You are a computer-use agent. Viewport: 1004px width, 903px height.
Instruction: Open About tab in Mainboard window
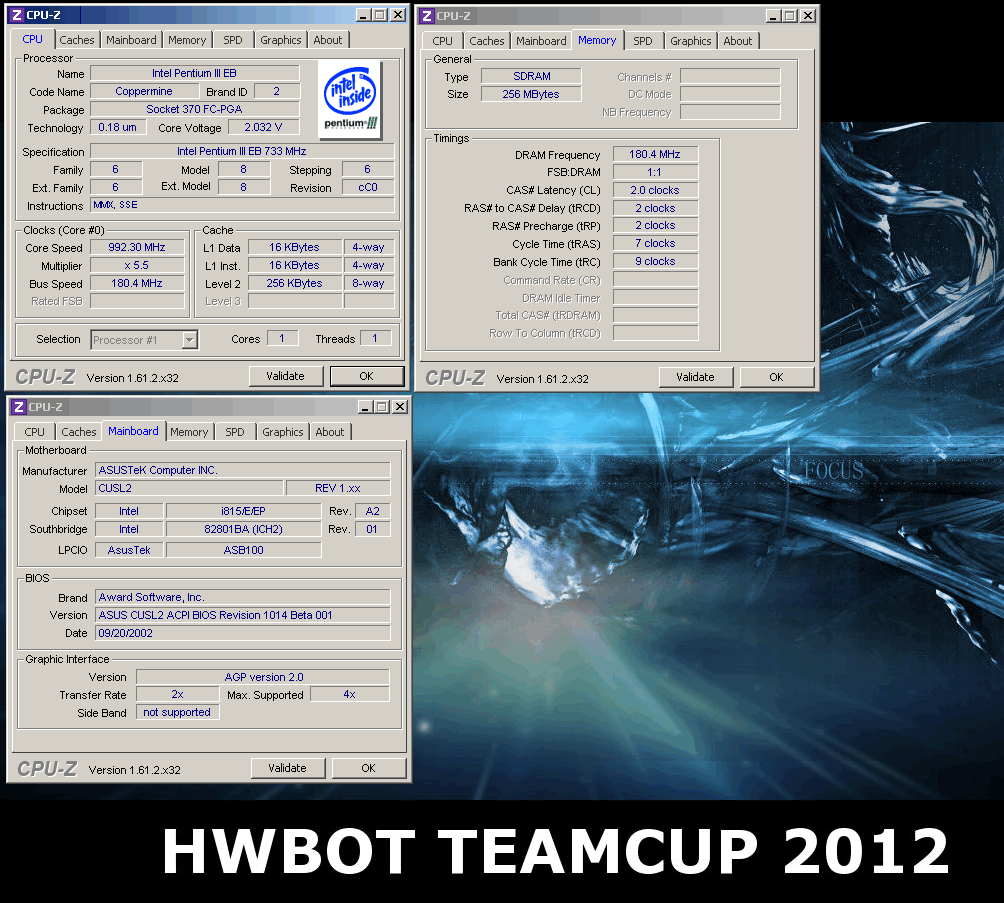[x=330, y=432]
